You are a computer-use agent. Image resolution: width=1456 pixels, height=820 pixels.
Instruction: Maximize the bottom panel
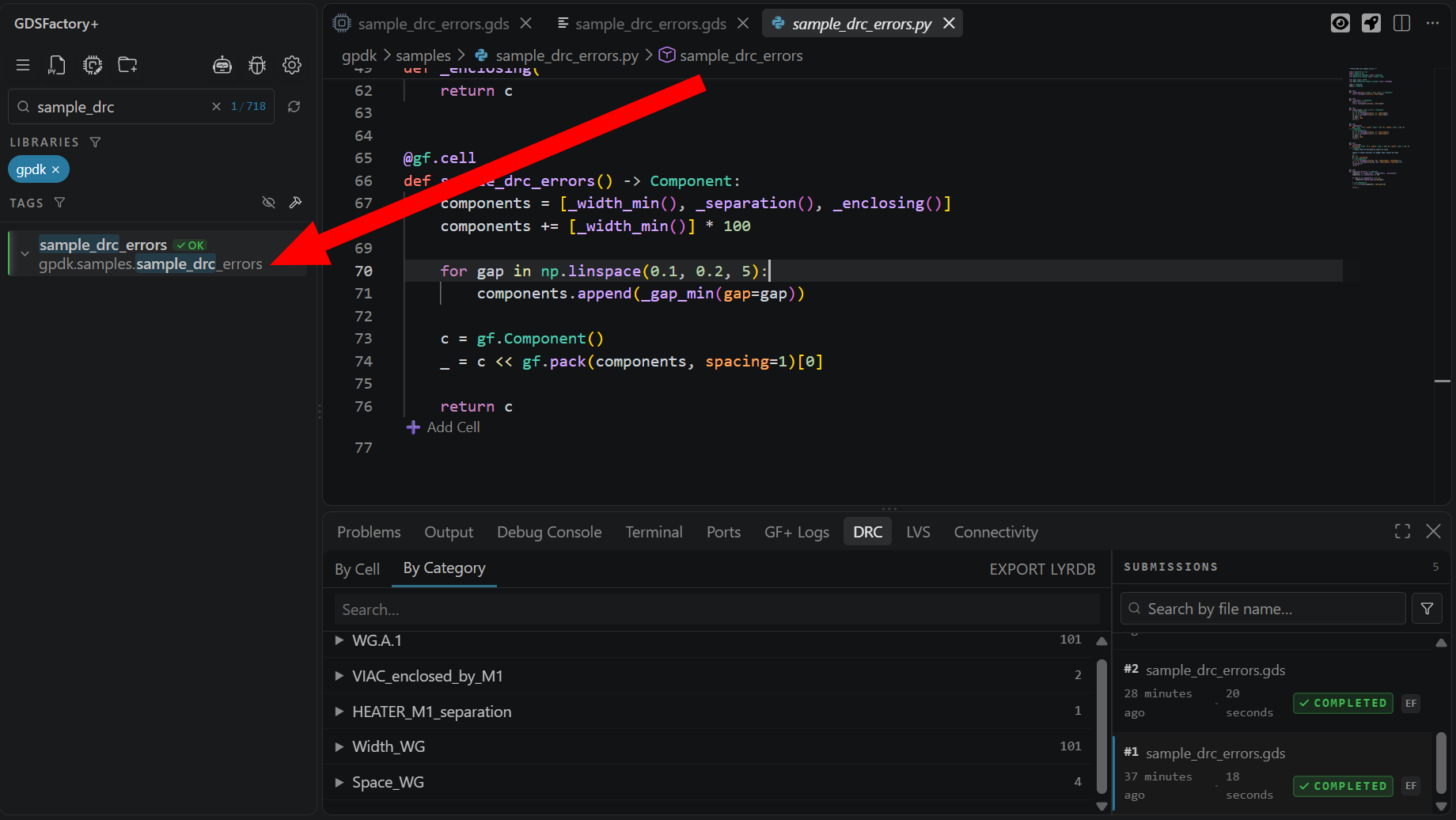pyautogui.click(x=1402, y=531)
